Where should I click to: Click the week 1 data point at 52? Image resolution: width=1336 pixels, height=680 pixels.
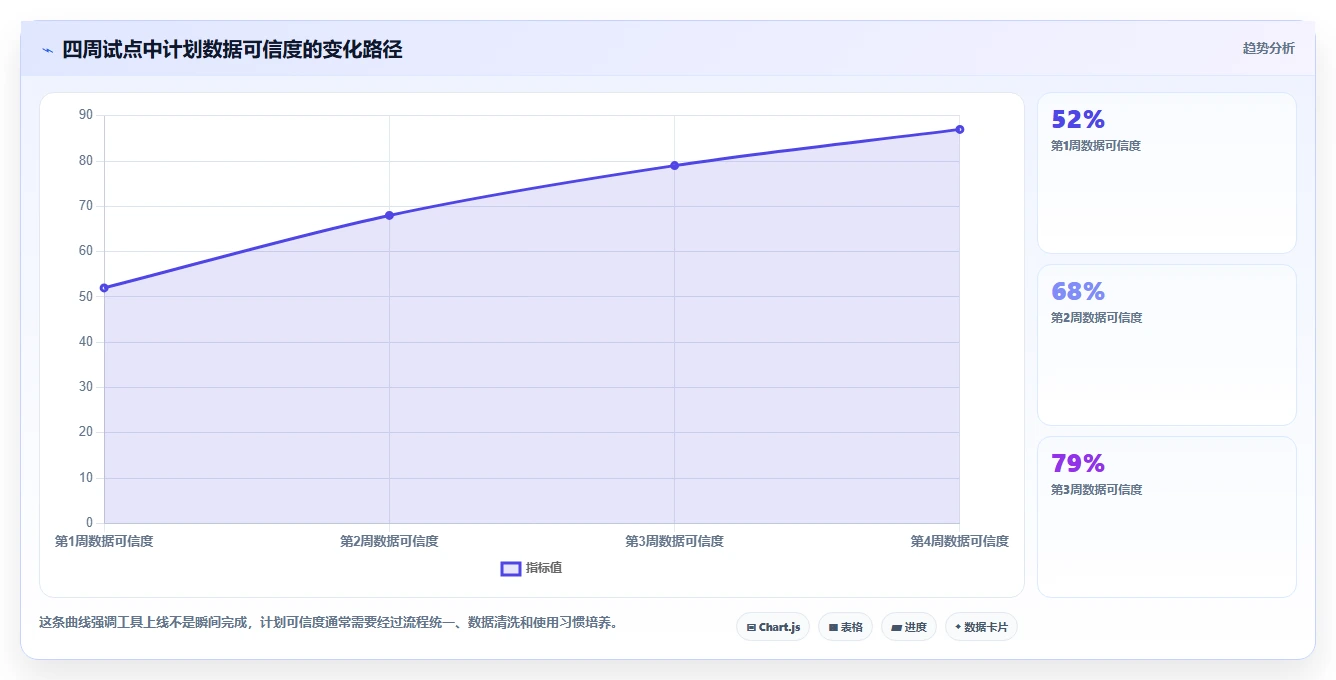click(x=104, y=288)
